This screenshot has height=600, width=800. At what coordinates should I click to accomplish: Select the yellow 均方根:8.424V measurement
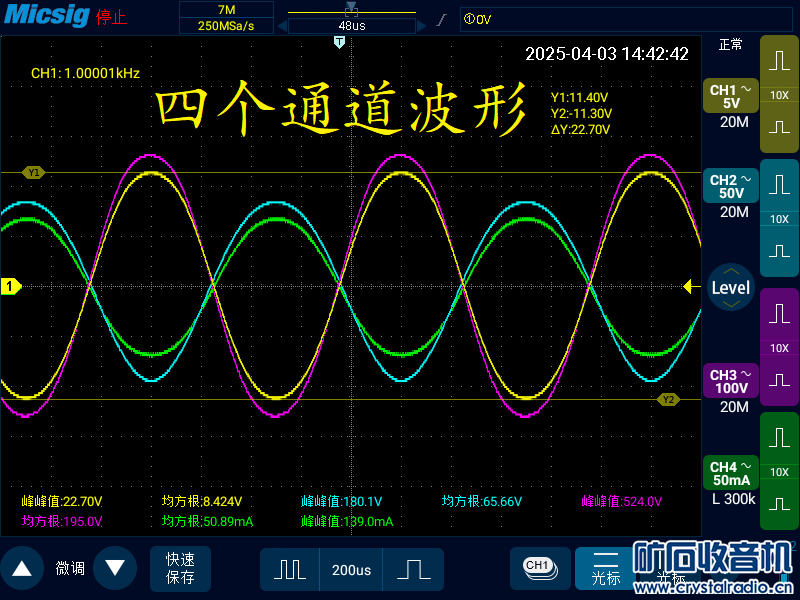click(202, 502)
